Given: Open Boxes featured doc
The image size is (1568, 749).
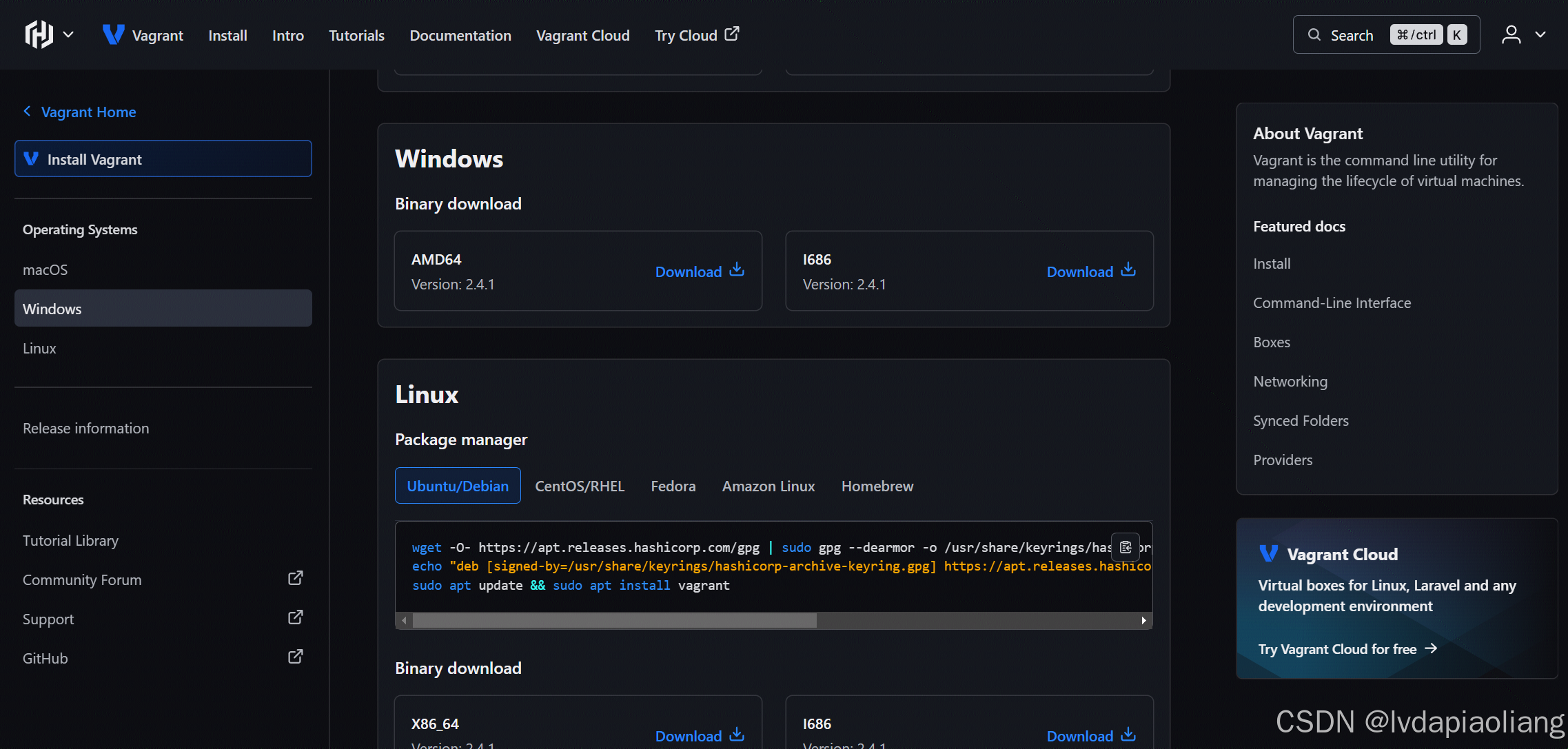Looking at the screenshot, I should pos(1272,342).
